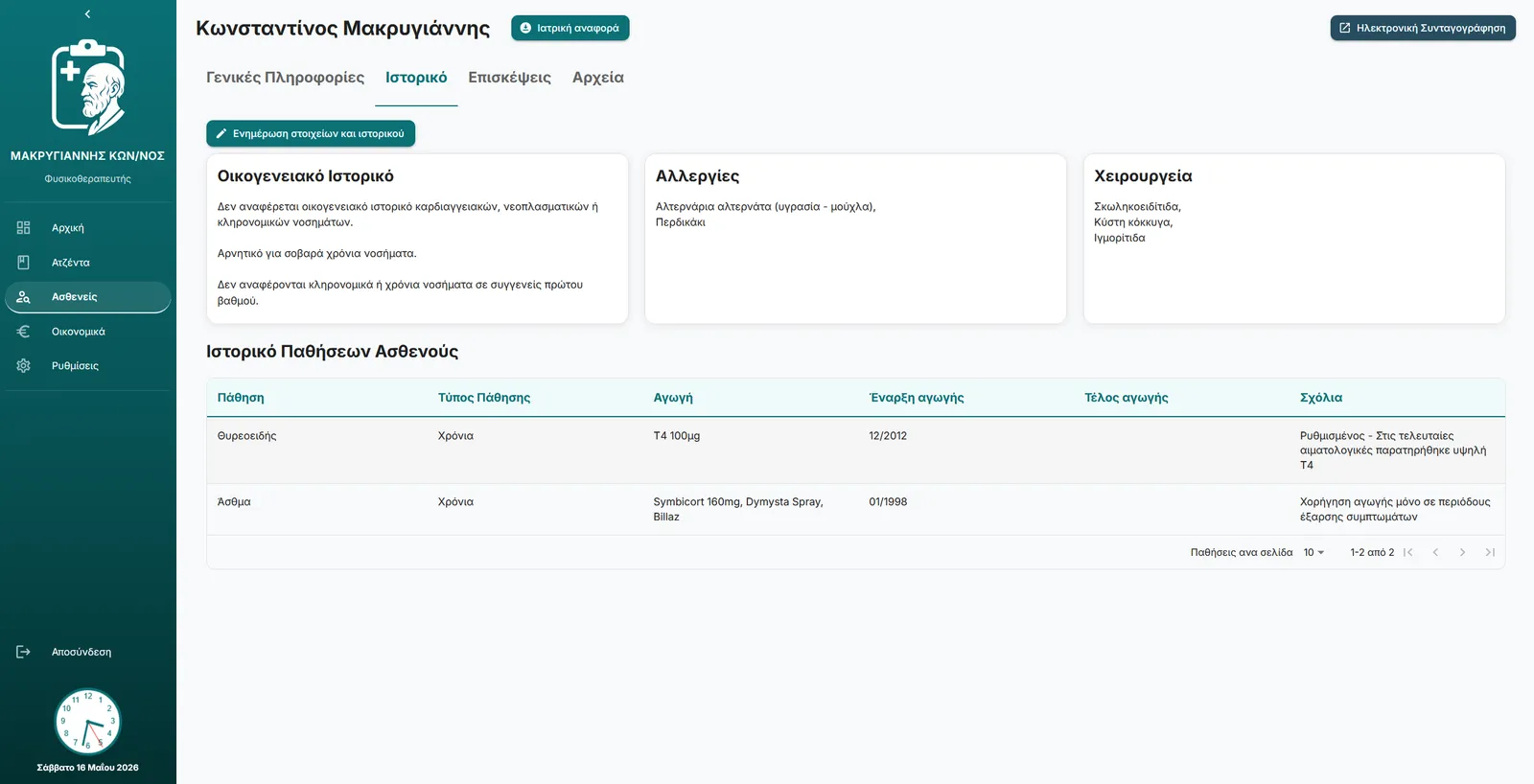
Task: Click the logout icon next to Αποσύνδεση
Action: 24,652
